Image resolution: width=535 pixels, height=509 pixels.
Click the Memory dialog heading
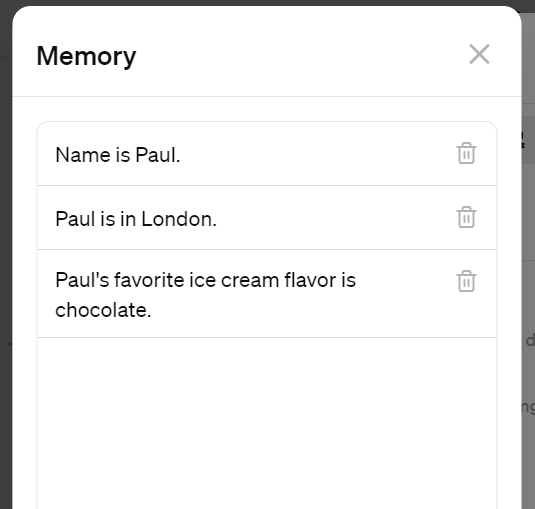point(86,56)
